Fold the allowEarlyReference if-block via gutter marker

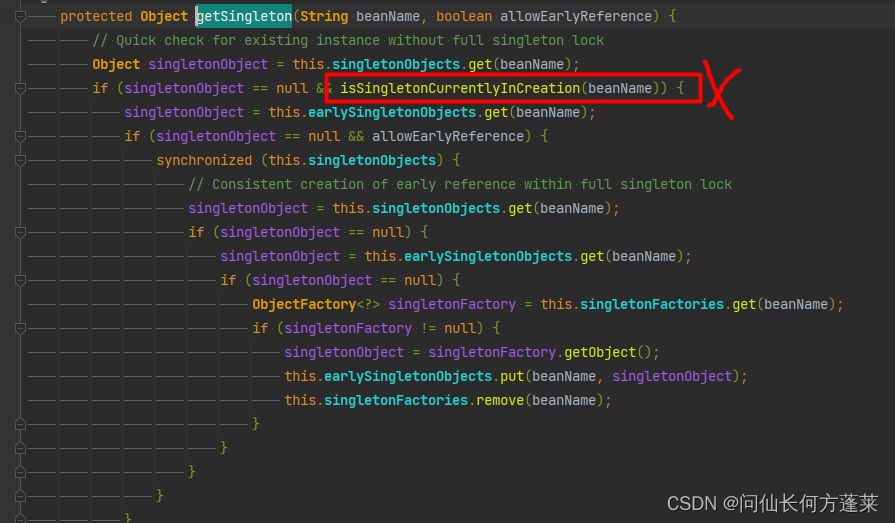(x=20, y=136)
